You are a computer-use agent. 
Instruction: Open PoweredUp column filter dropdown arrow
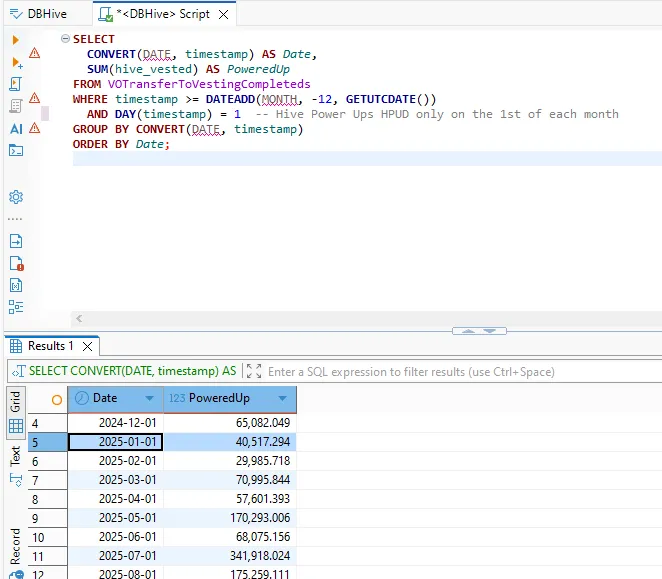click(282, 398)
